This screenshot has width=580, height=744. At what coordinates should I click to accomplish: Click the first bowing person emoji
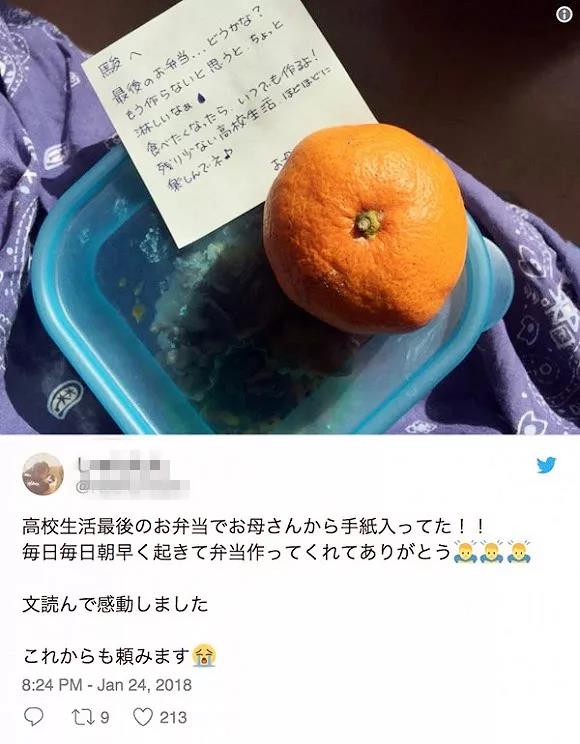[x=465, y=552]
